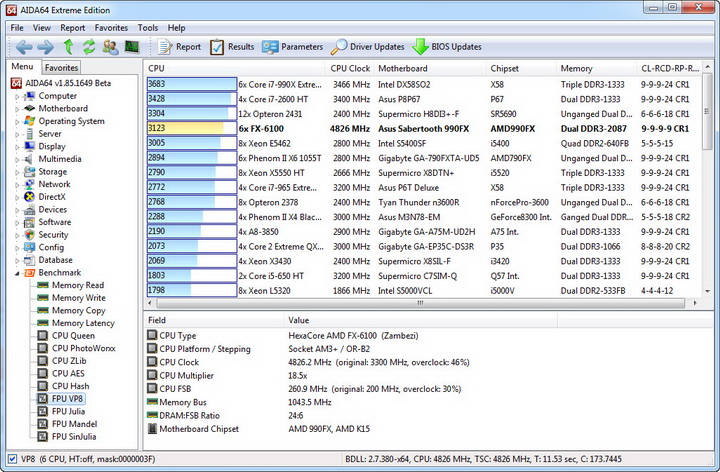Click the horizontal scrollbar under the results list
Viewport: 720px width, 472px height.
420,303
